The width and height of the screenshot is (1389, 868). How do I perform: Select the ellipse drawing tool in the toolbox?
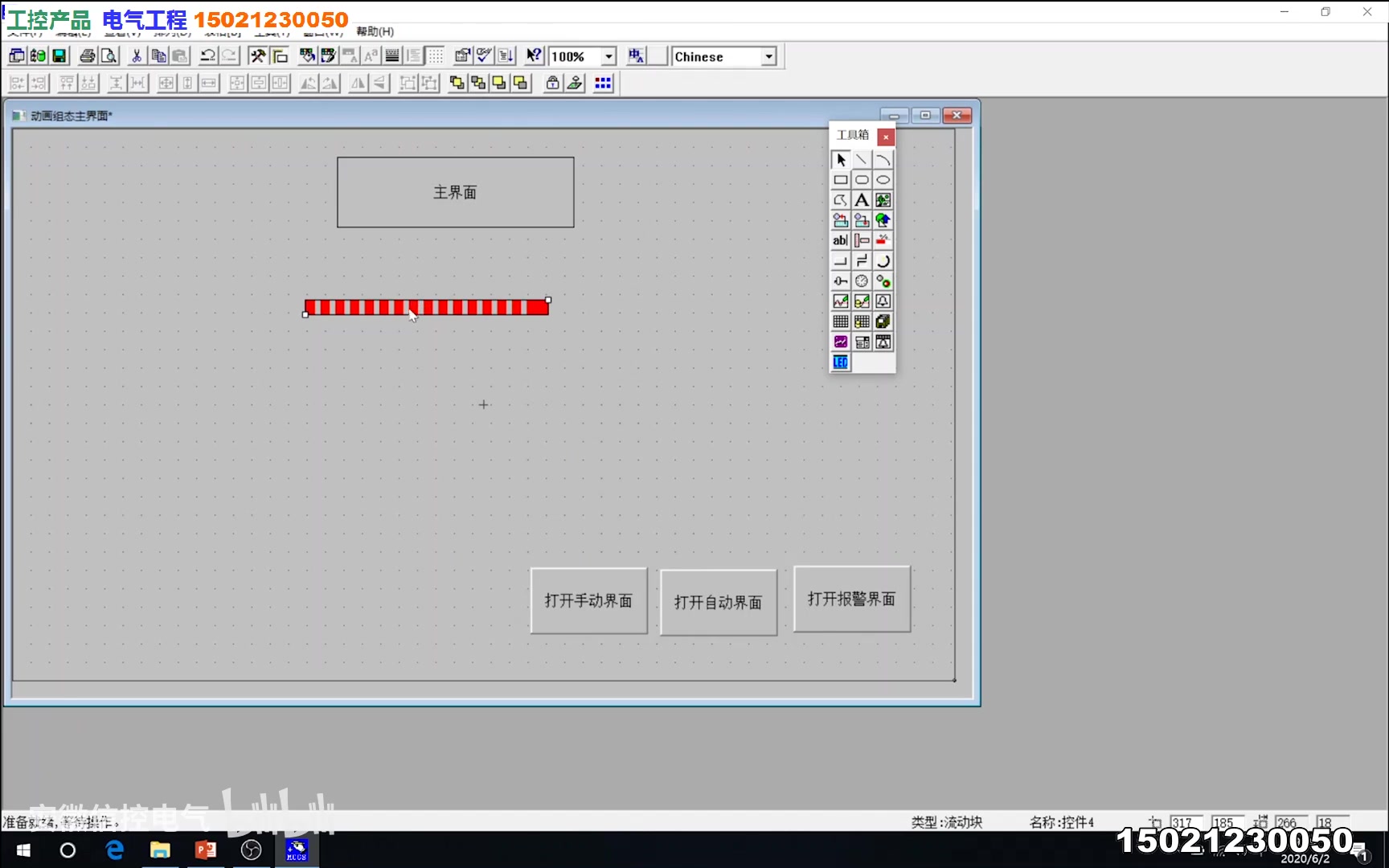coord(883,180)
